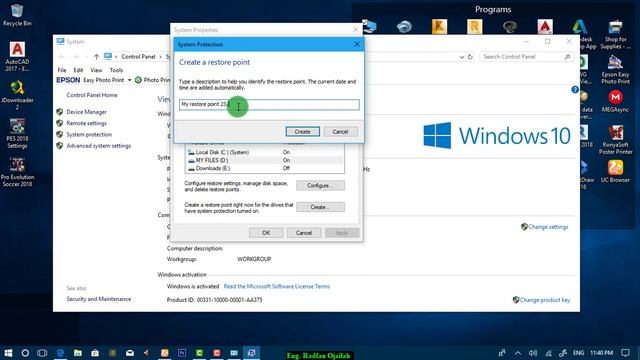Image resolution: width=640 pixels, height=360 pixels.
Task: Open Security and Maintenance link
Action: [99, 299]
